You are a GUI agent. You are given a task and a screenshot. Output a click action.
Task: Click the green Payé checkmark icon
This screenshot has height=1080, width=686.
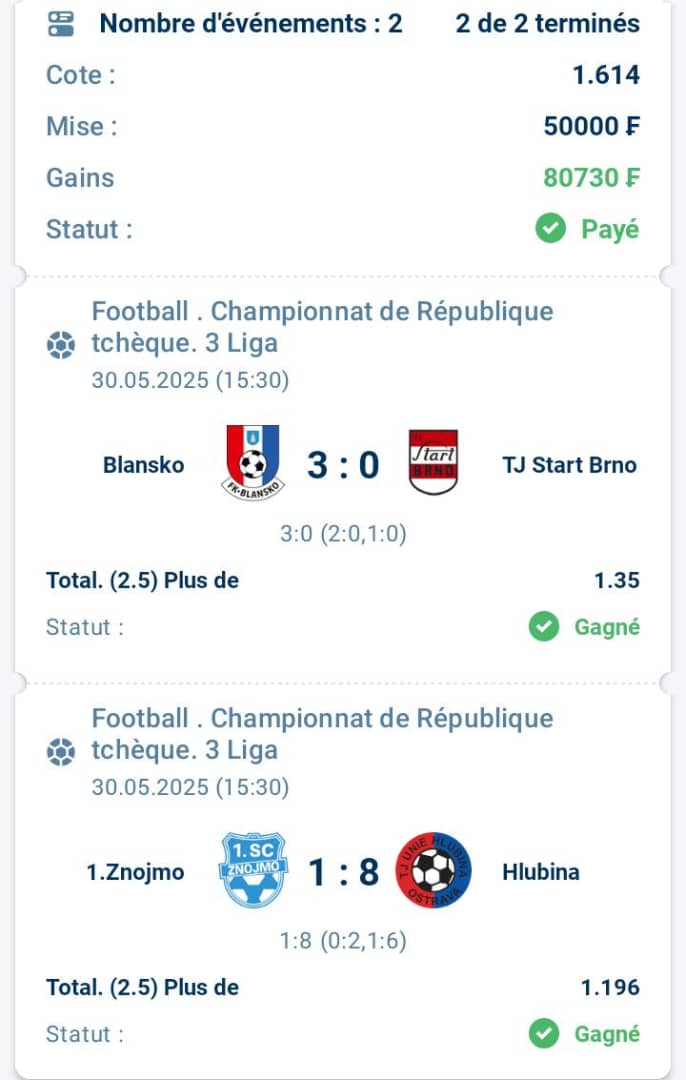550,229
